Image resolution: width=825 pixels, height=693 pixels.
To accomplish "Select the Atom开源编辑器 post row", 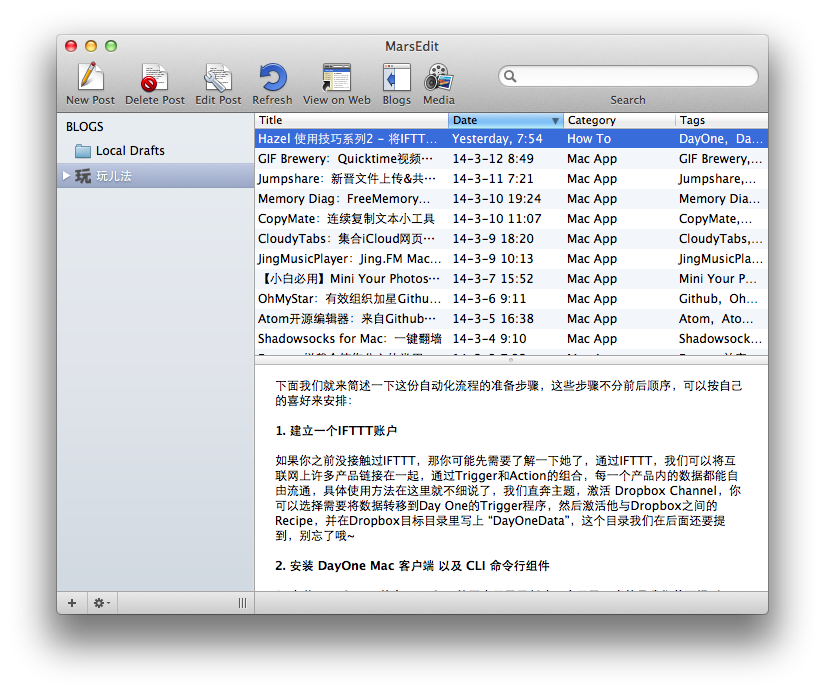I will point(511,319).
